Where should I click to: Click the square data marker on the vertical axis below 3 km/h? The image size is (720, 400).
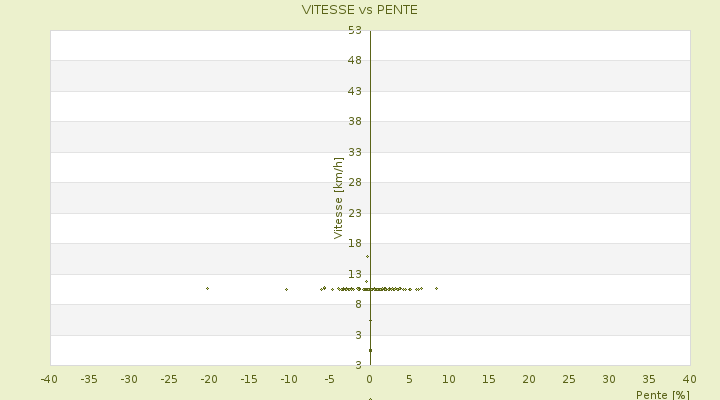[370, 350]
